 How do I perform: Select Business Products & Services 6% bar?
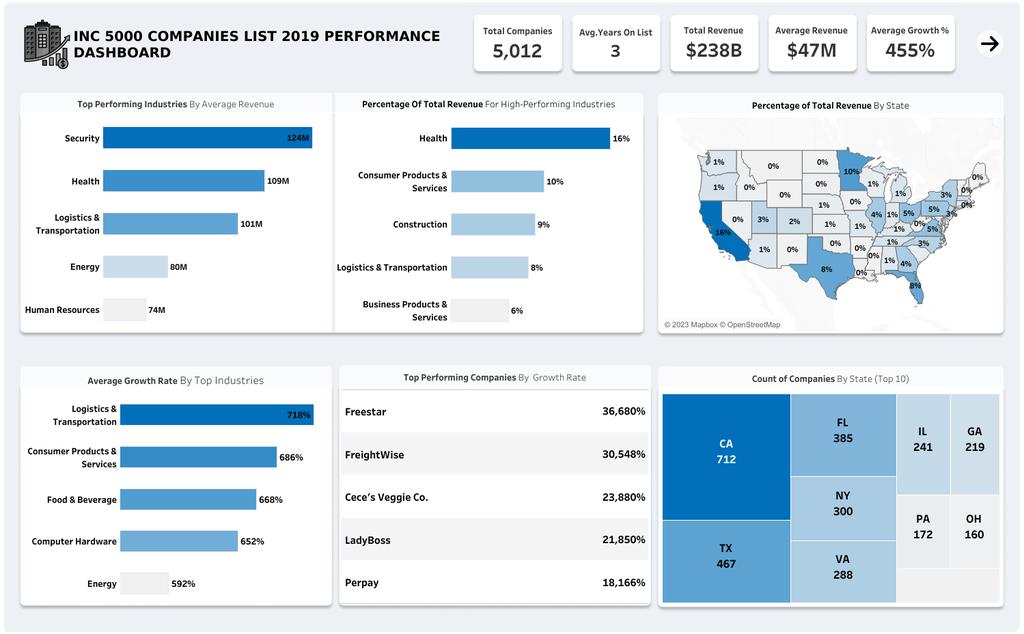tap(479, 310)
